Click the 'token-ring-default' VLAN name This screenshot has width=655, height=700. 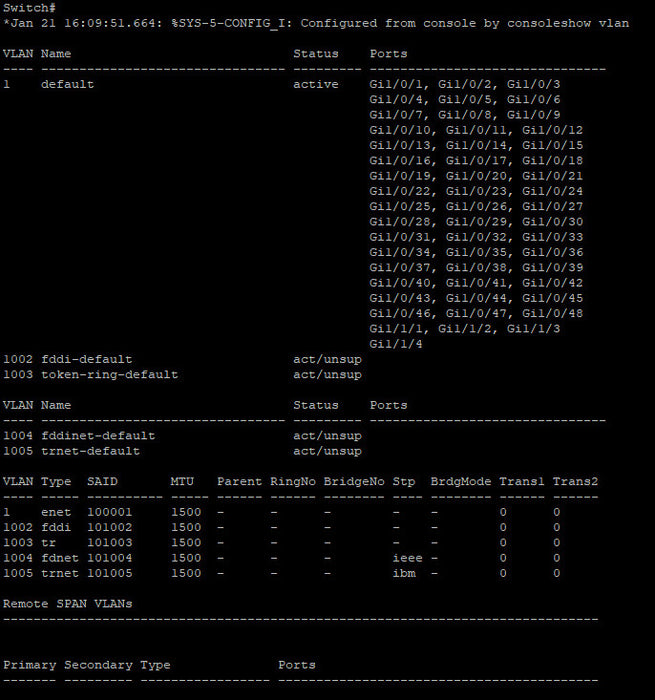click(x=109, y=375)
